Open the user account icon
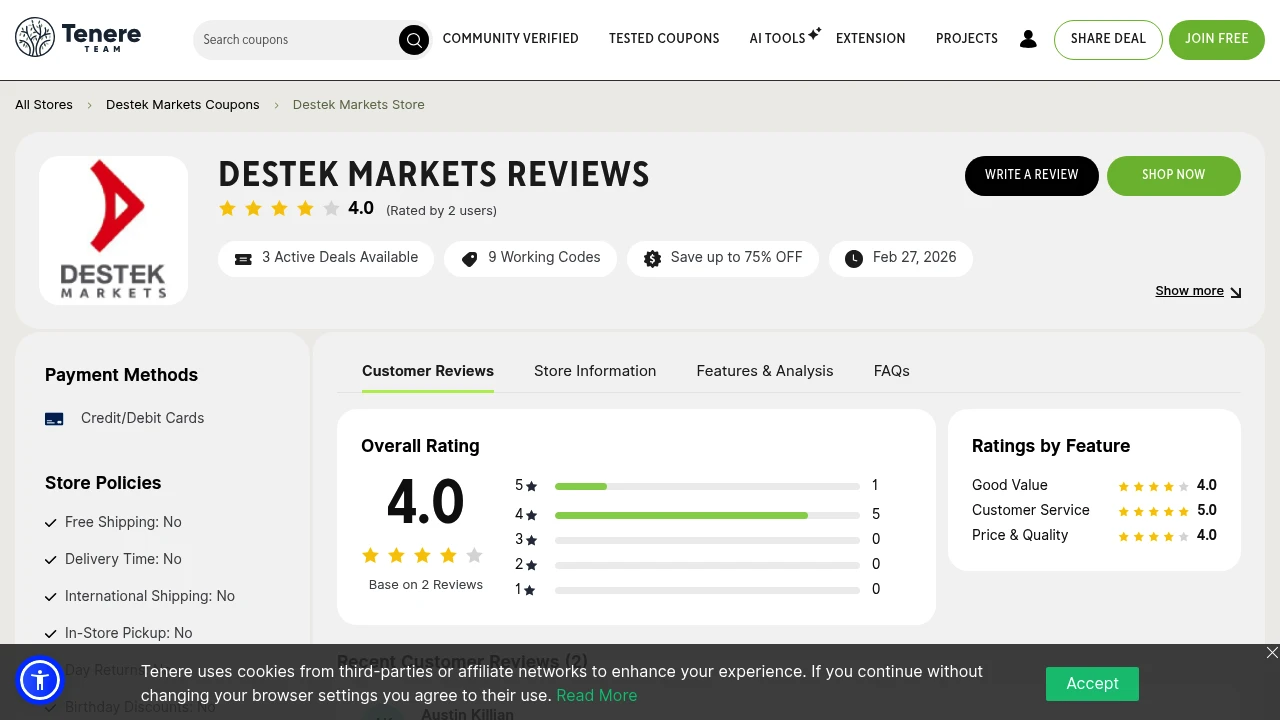The height and width of the screenshot is (720, 1280). point(1028,39)
